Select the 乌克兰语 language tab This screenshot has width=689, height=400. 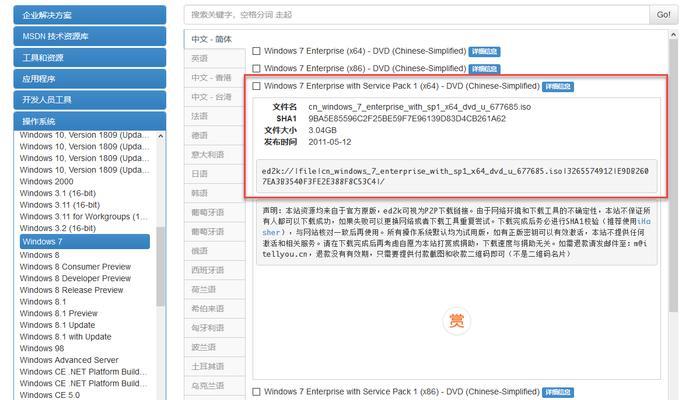pos(214,385)
